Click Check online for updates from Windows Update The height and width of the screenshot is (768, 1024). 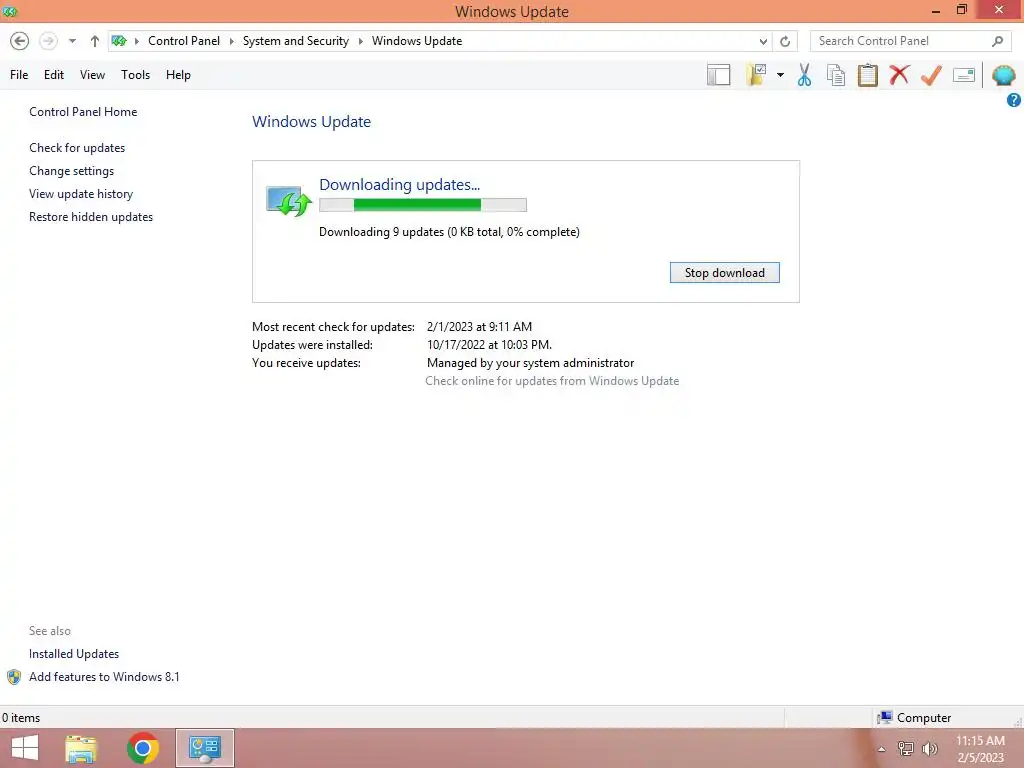(x=552, y=381)
